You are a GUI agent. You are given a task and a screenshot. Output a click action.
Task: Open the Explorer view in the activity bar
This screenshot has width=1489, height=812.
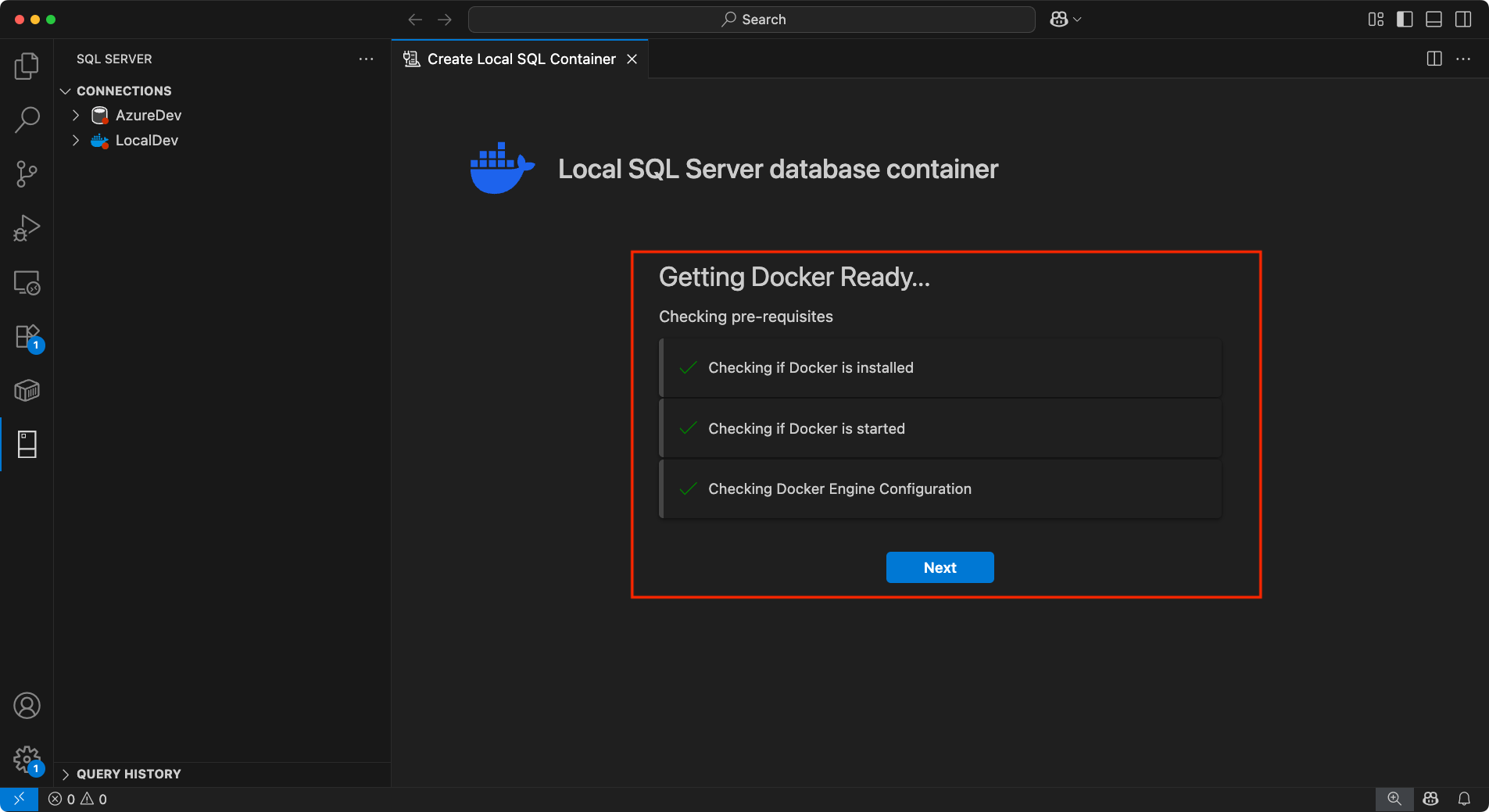[x=27, y=66]
